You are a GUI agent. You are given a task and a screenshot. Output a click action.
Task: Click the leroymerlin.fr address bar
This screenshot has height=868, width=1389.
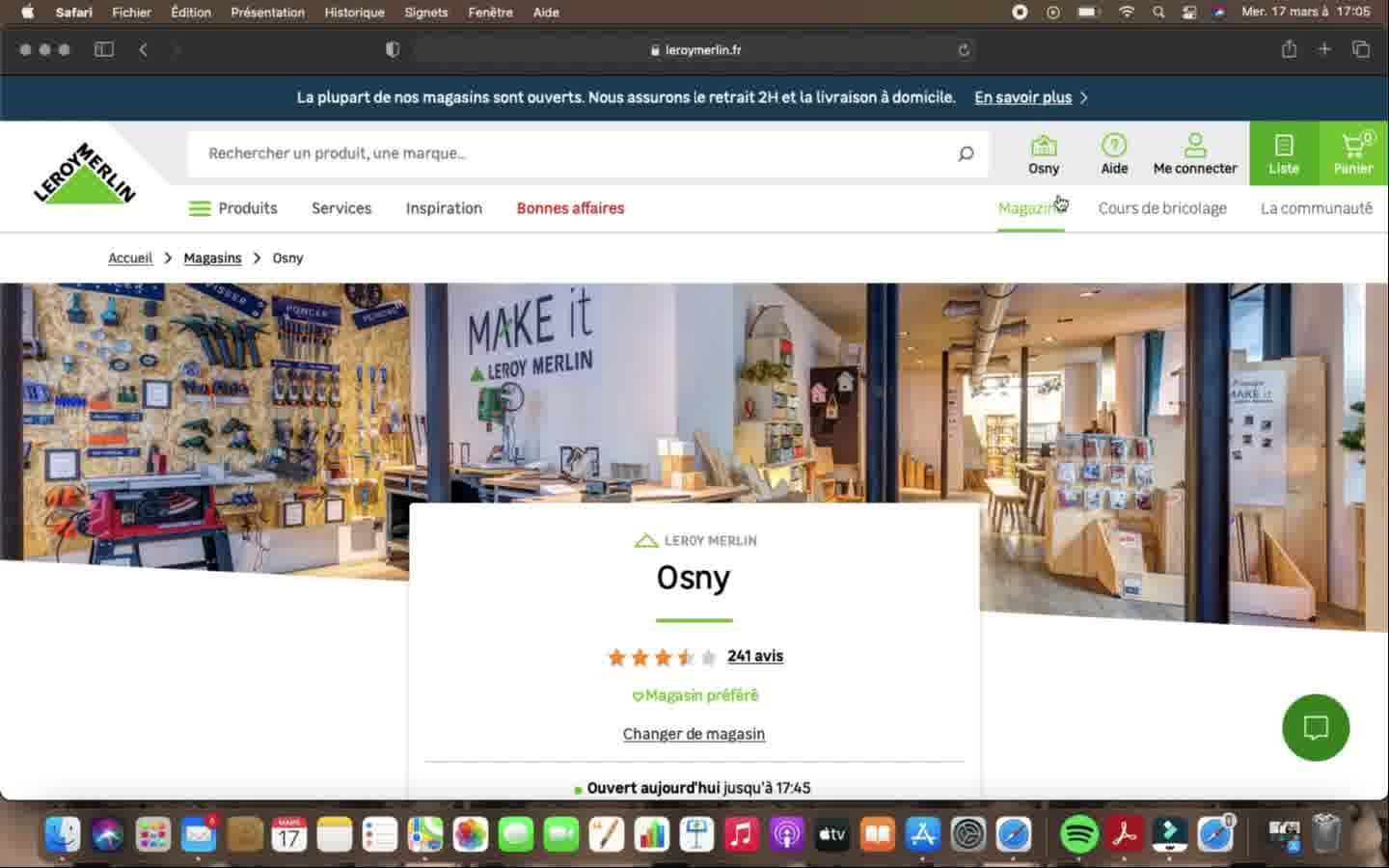(694, 50)
